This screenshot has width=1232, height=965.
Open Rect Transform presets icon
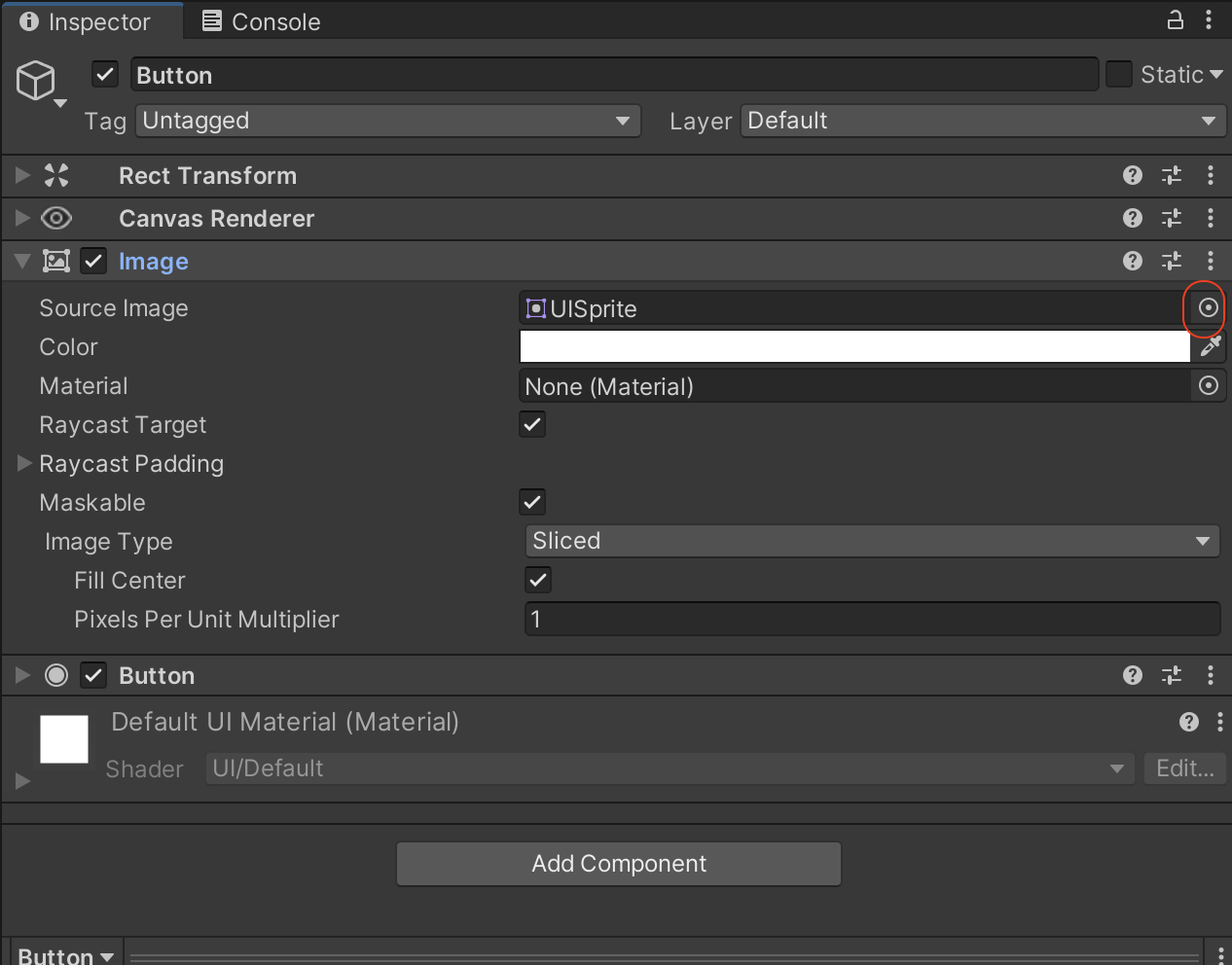(1172, 175)
